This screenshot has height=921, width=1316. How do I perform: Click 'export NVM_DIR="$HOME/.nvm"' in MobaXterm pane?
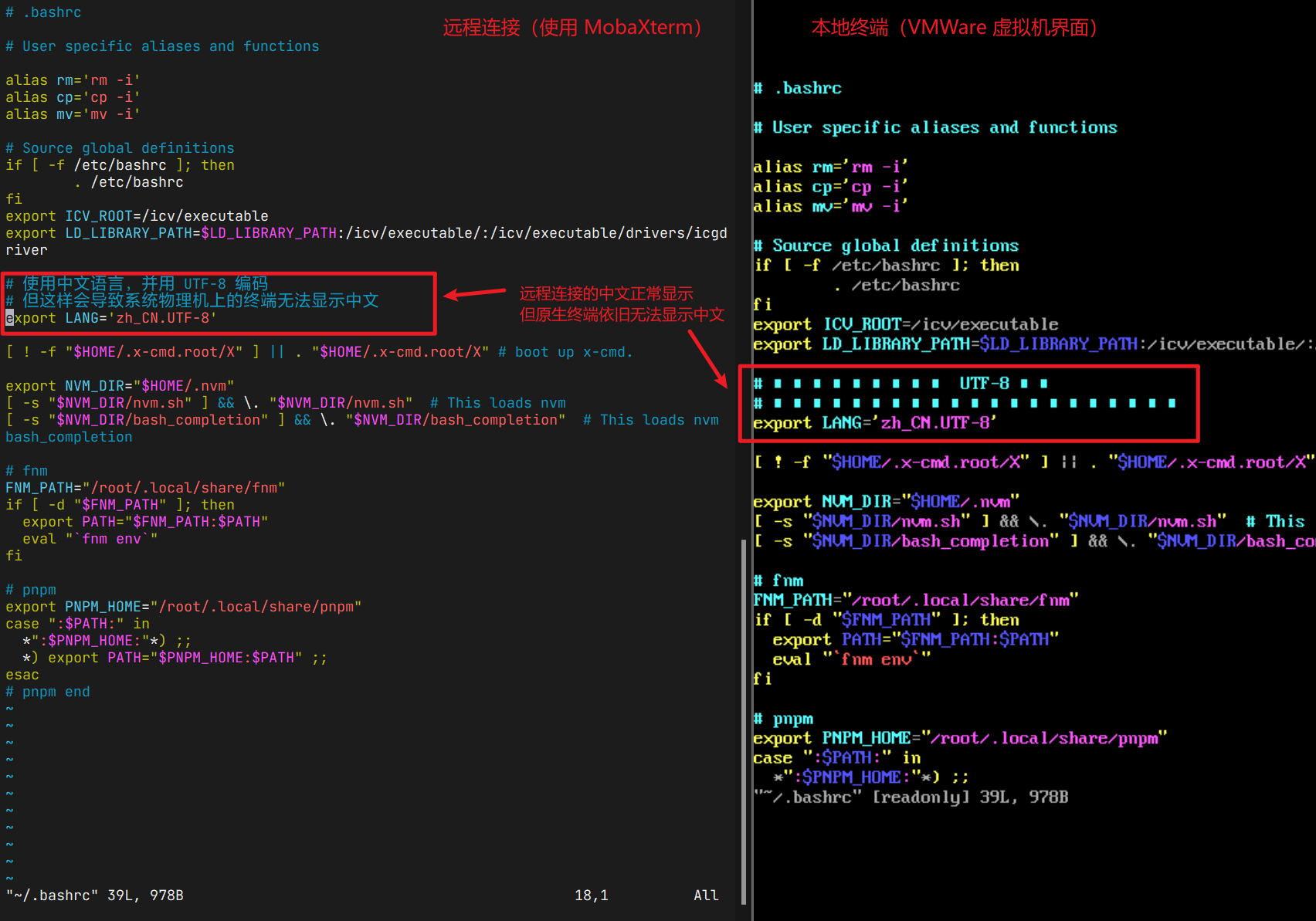(120, 386)
